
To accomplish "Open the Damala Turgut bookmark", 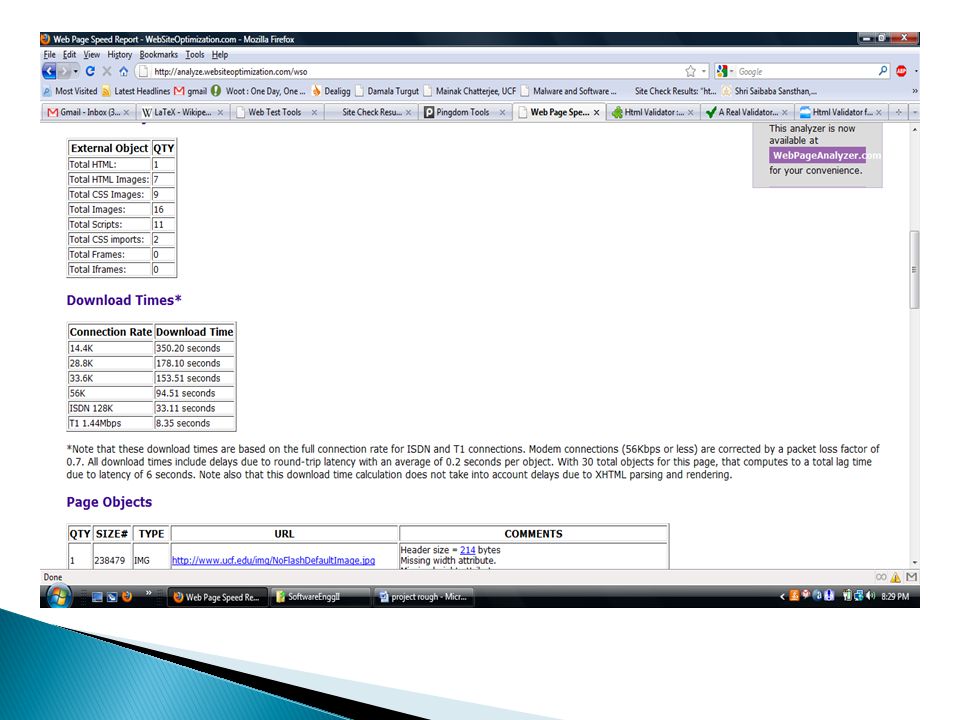I will tap(387, 91).
